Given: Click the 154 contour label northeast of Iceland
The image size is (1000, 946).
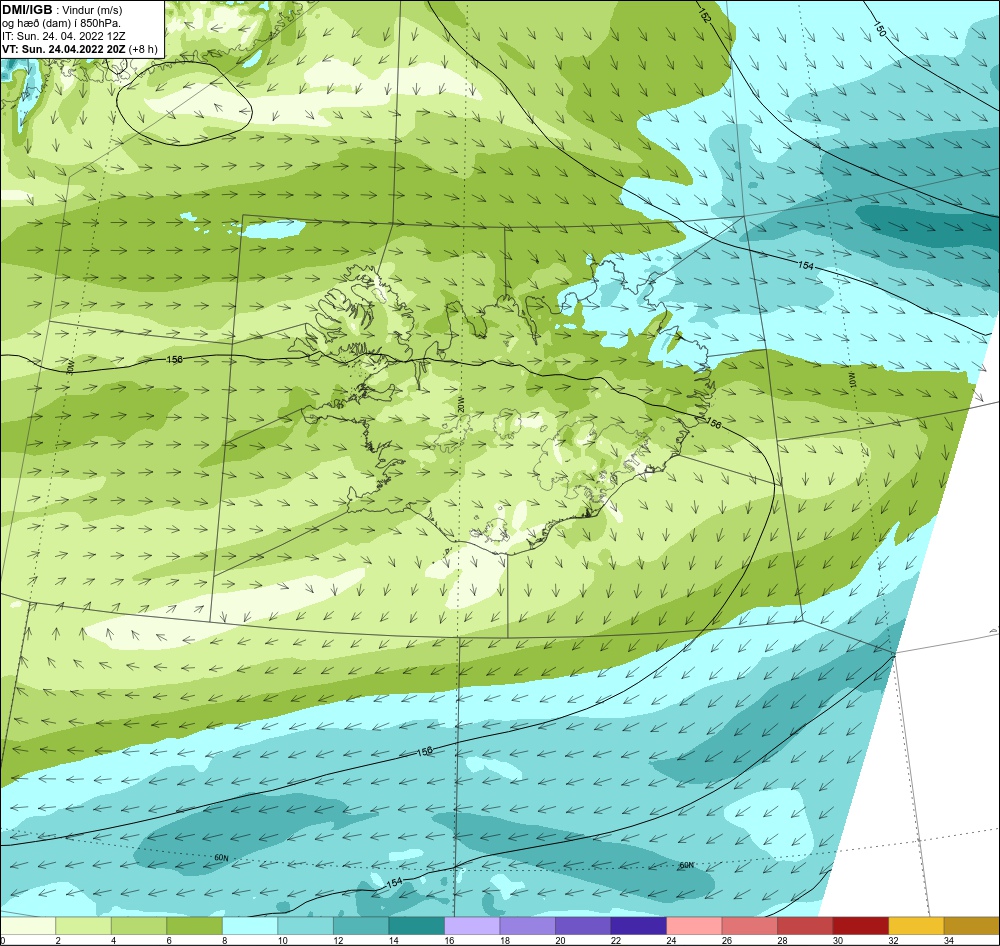Looking at the screenshot, I should (x=806, y=265).
